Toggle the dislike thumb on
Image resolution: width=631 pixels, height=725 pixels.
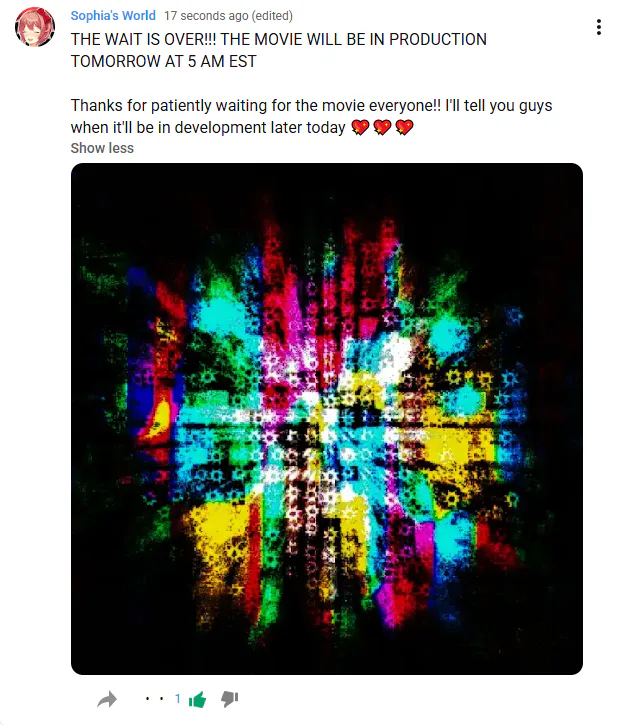point(230,699)
